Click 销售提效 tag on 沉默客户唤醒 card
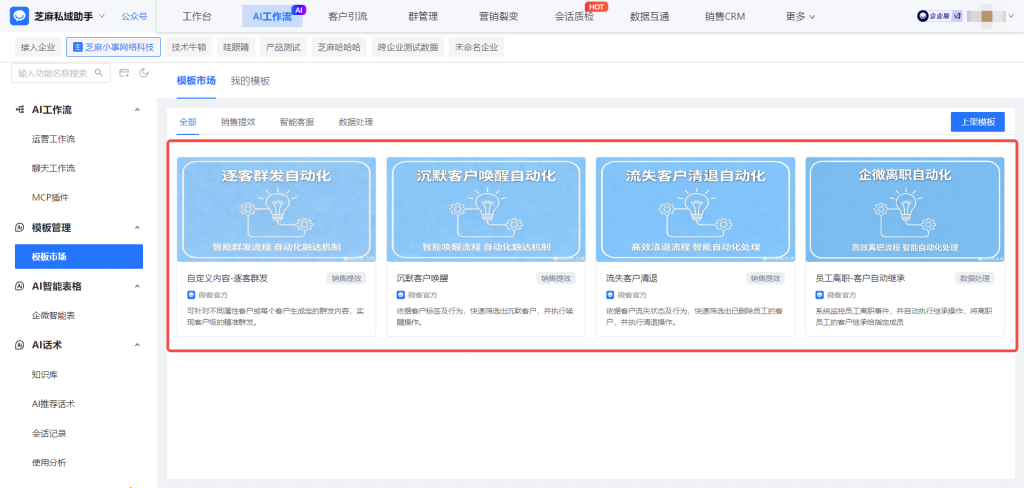Image resolution: width=1024 pixels, height=488 pixels. coord(556,278)
